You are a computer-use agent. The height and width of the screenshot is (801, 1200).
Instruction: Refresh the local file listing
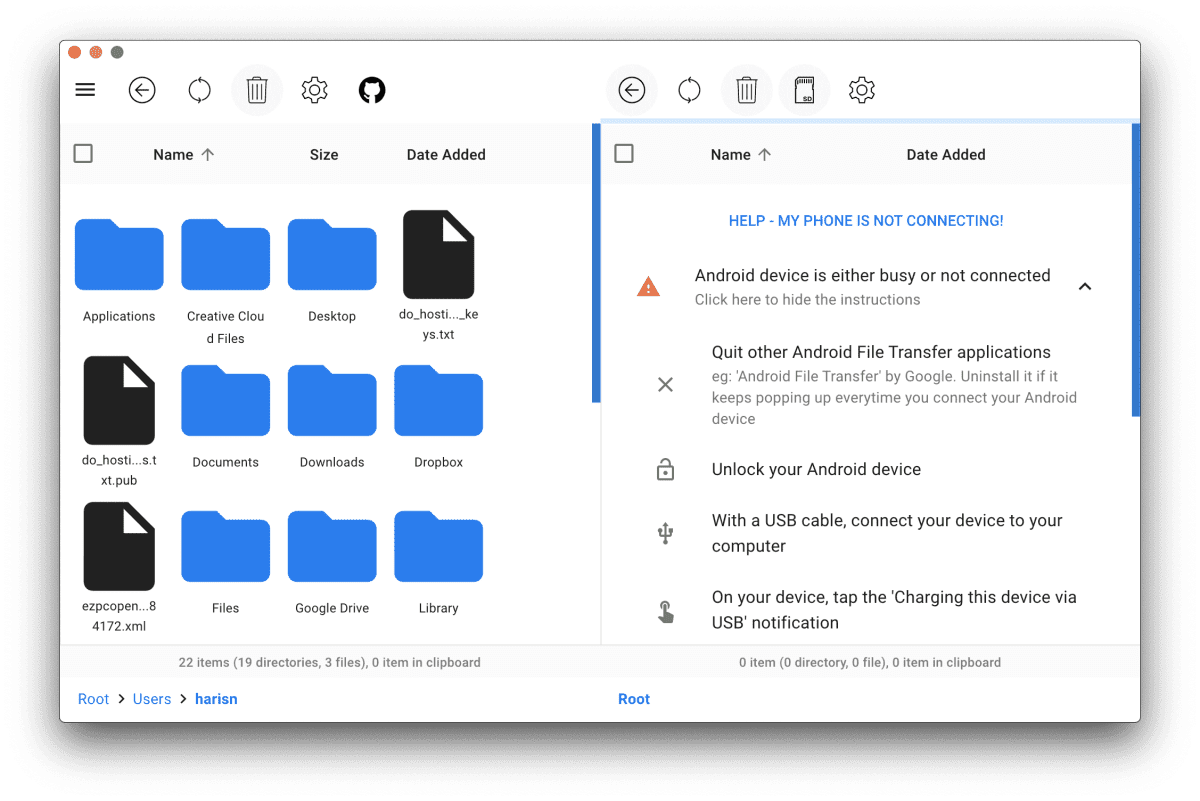199,89
